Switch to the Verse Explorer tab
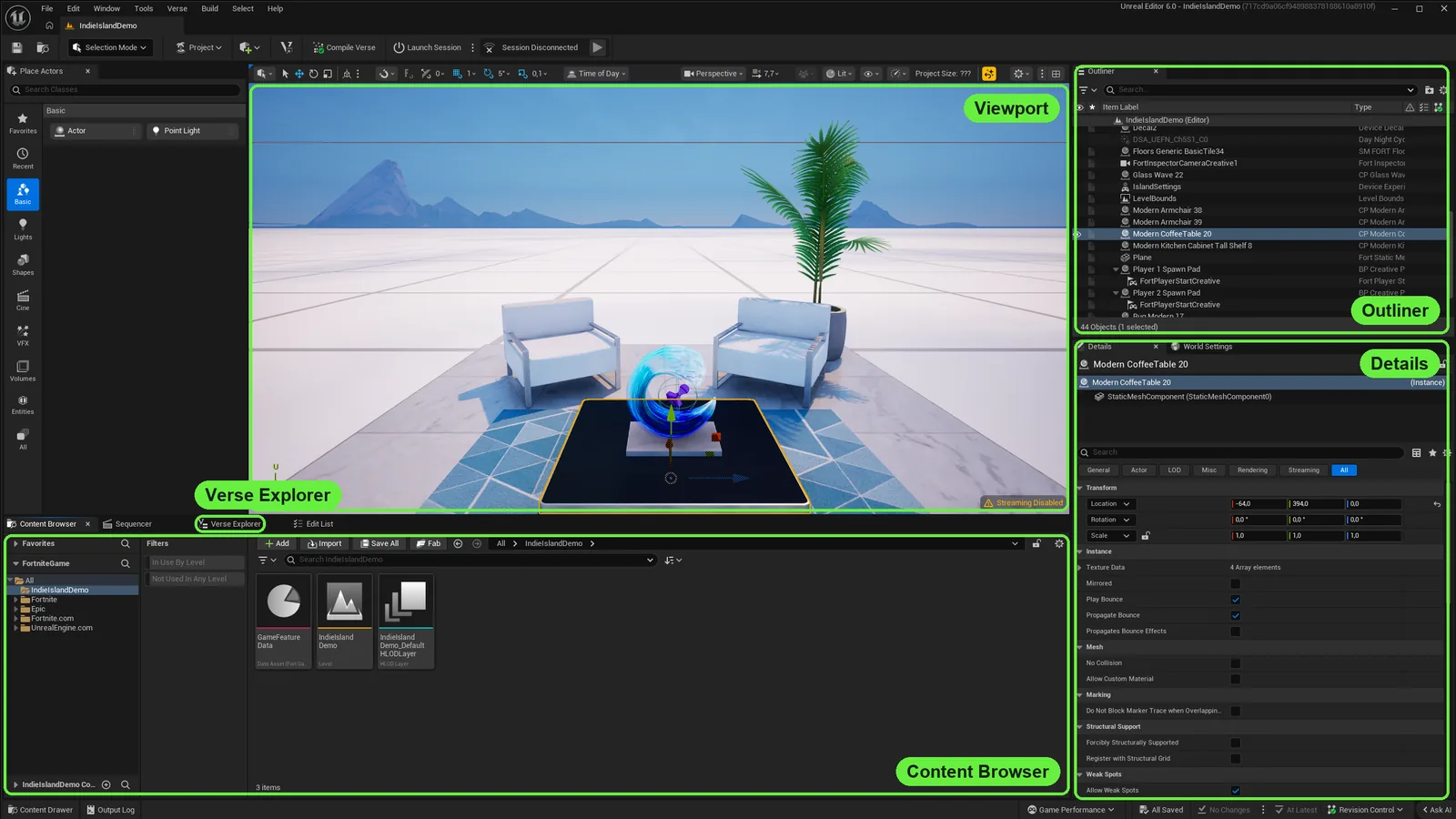Viewport: 1456px width, 819px height. (230, 524)
